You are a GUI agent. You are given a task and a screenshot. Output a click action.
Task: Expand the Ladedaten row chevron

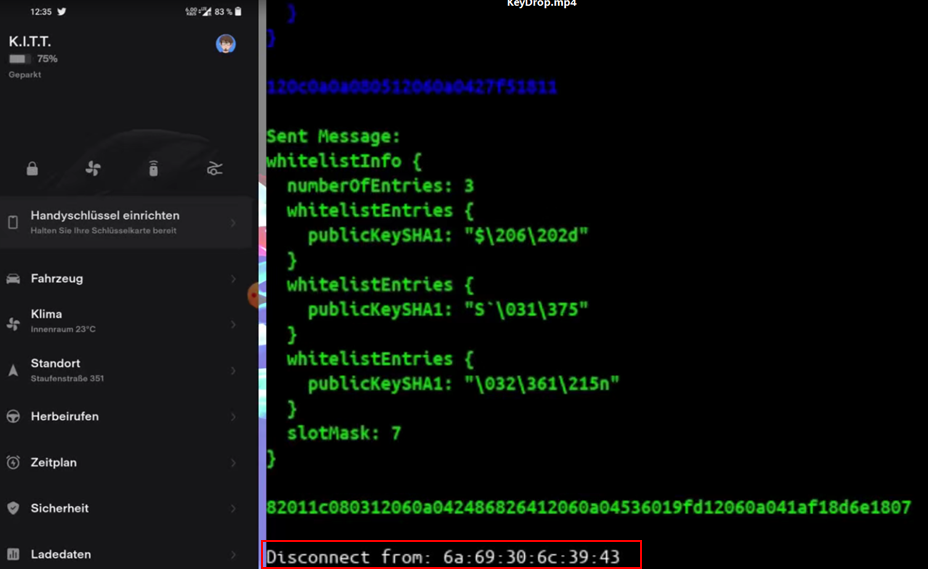click(x=233, y=555)
